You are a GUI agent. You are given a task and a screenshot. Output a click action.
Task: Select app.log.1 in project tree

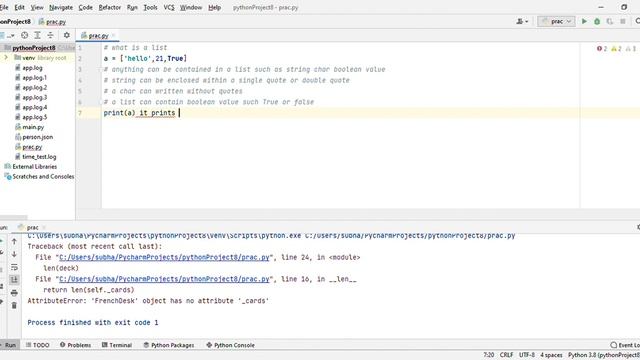click(x=34, y=78)
